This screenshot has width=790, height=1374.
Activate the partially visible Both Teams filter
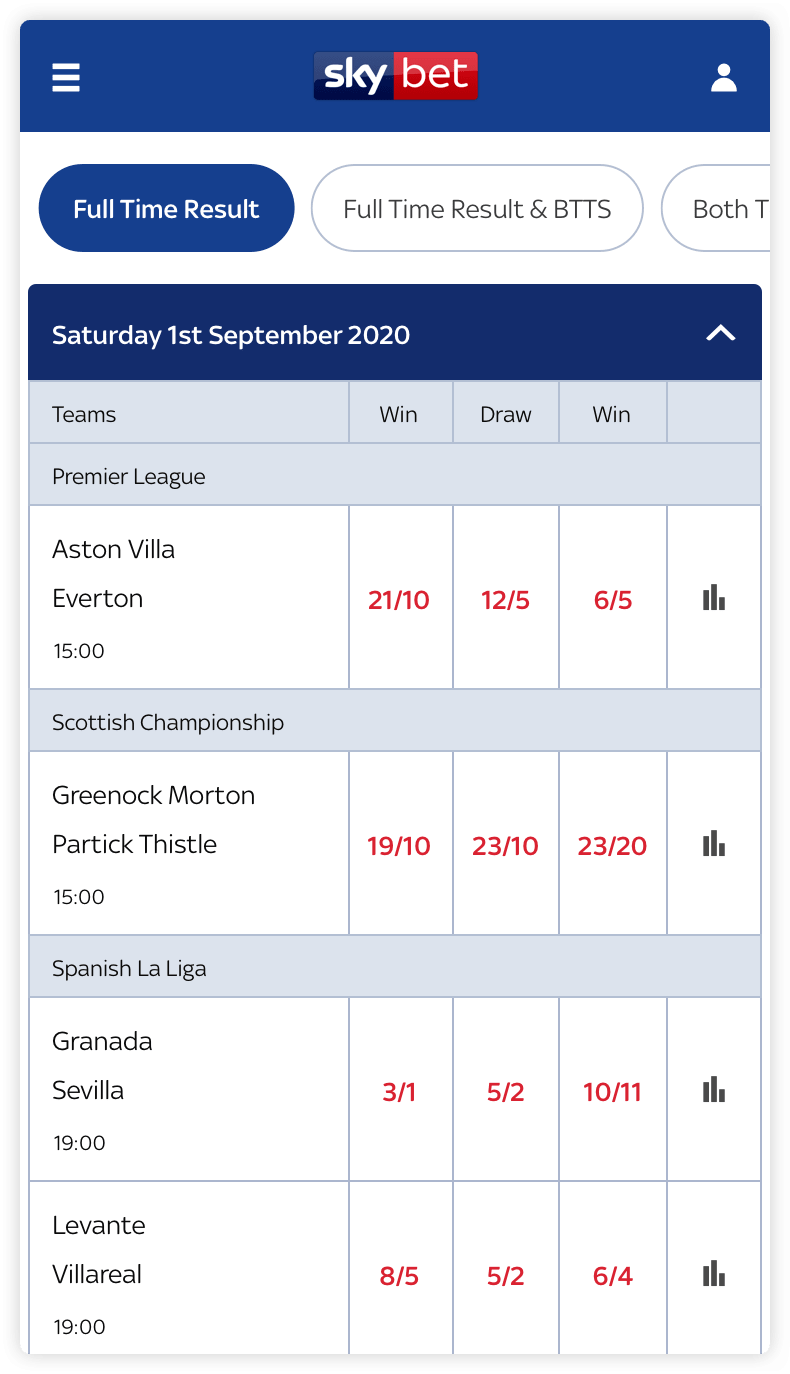pos(730,208)
